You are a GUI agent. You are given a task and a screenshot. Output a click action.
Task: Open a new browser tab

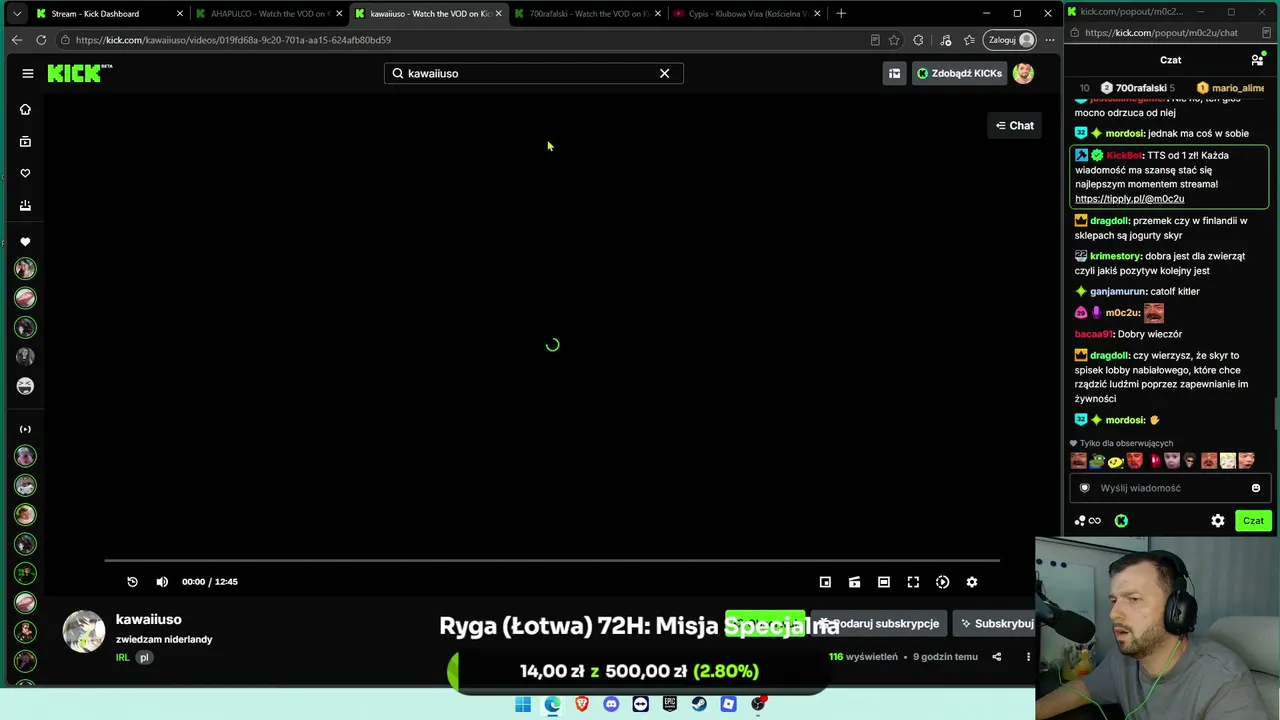click(841, 13)
